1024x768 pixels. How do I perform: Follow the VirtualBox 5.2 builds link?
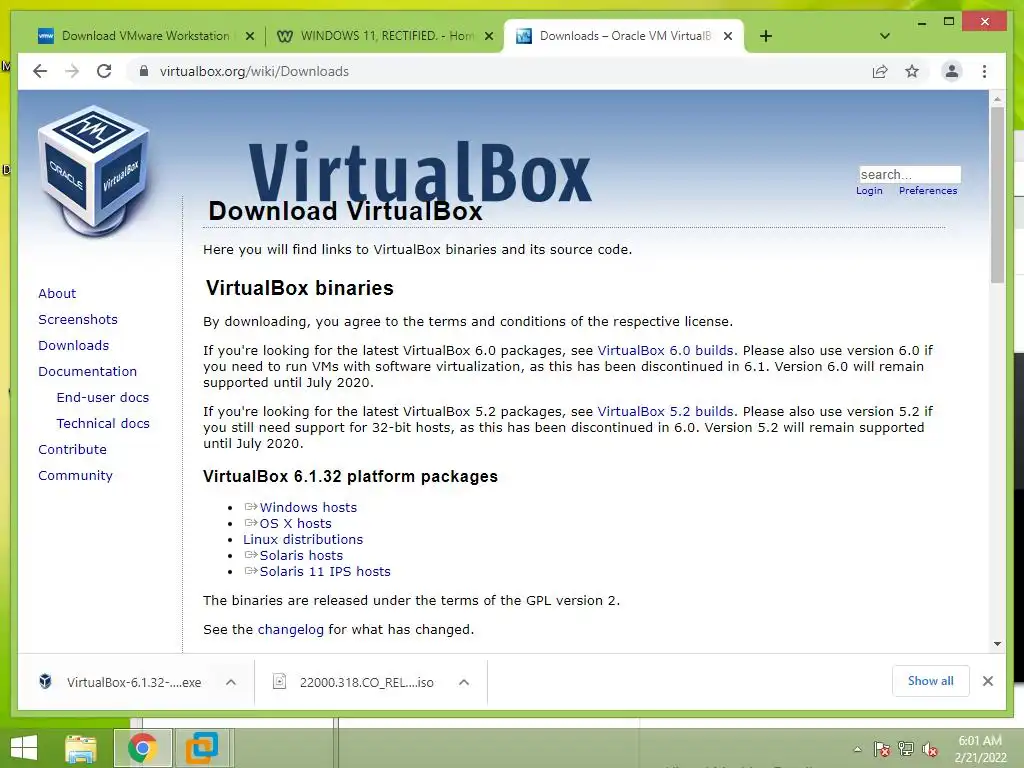(x=665, y=412)
